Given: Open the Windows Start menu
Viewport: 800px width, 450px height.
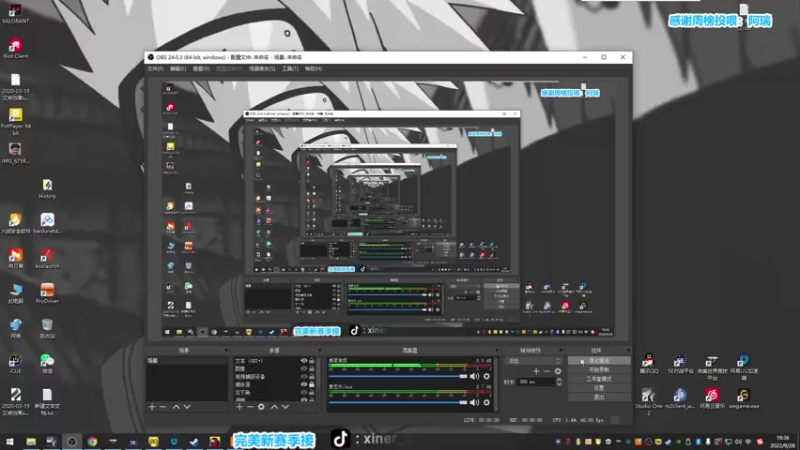Looking at the screenshot, I should tap(9, 441).
